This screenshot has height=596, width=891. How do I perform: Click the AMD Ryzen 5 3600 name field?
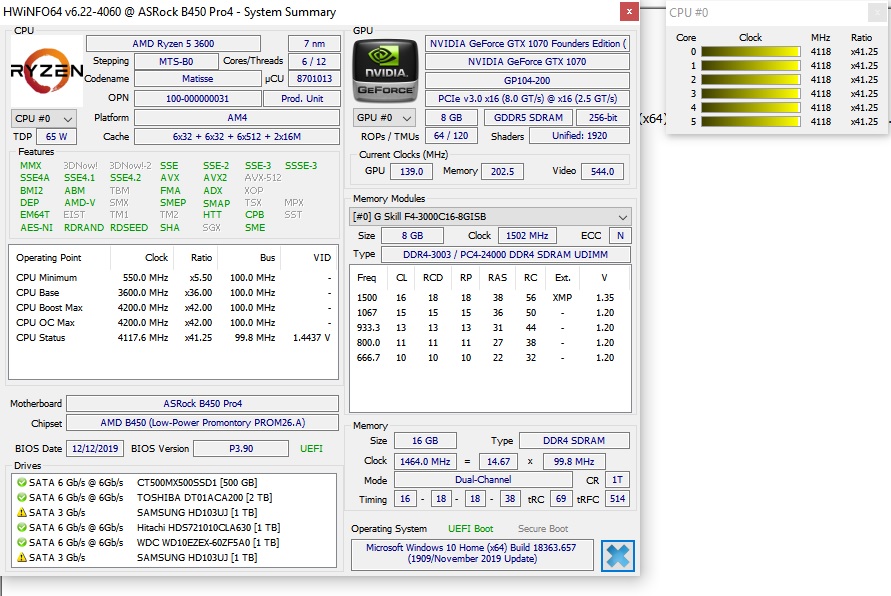173,44
